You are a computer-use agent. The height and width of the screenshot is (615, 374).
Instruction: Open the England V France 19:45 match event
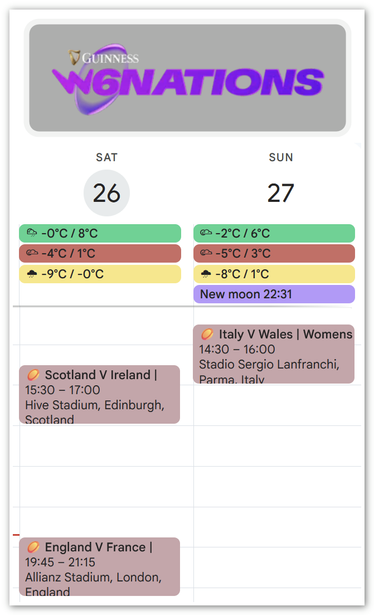(100, 566)
